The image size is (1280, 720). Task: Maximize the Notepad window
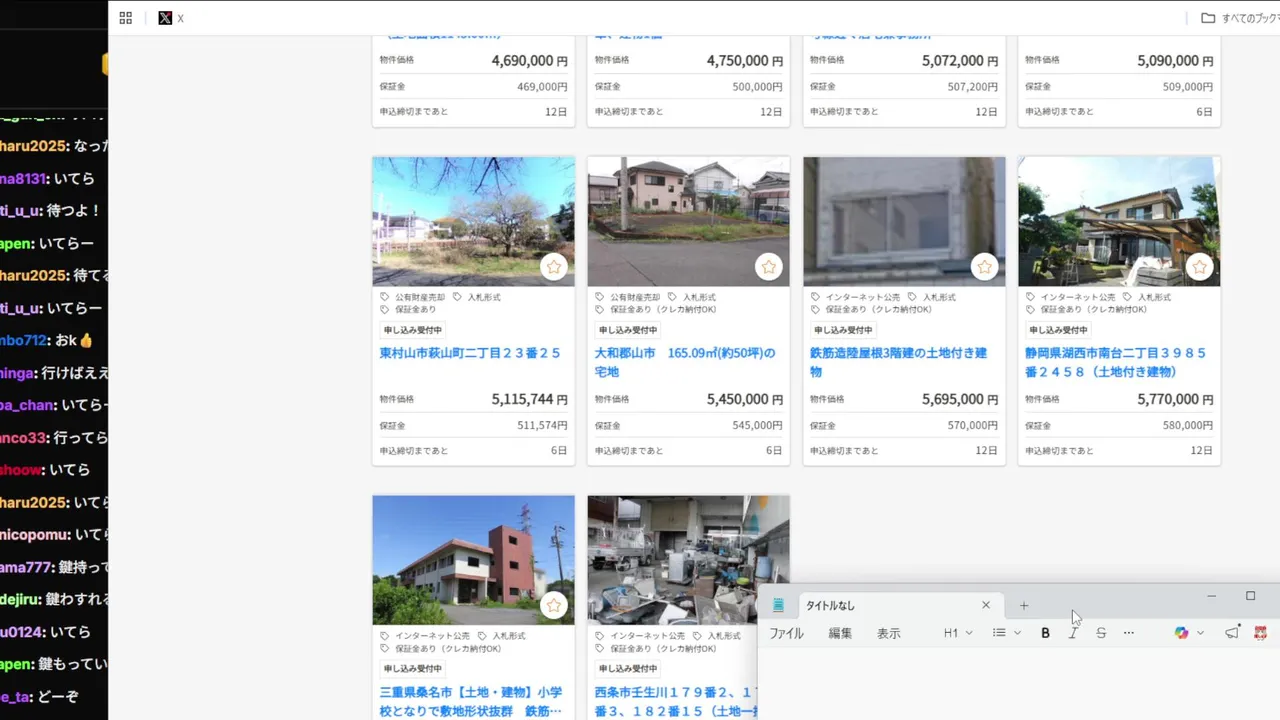[x=1250, y=596]
